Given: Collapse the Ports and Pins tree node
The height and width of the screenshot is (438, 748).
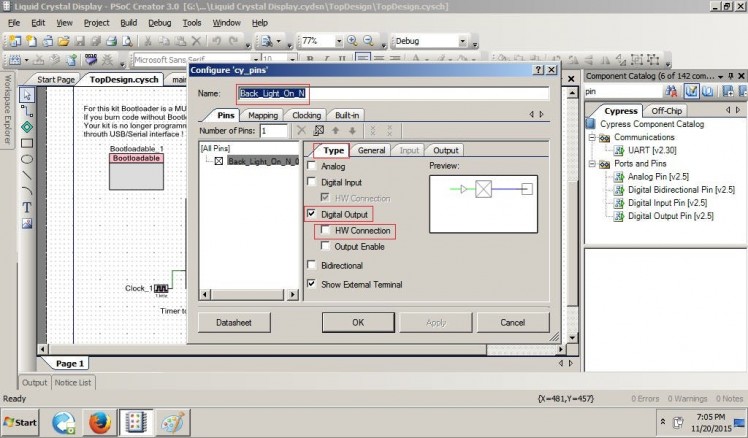Looking at the screenshot, I should click(592, 164).
